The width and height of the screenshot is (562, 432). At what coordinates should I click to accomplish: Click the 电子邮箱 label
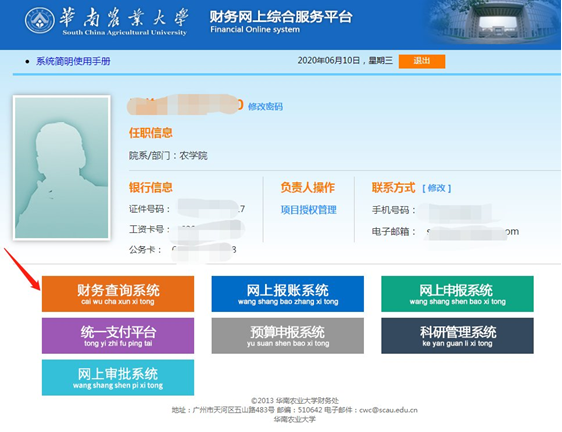(394, 232)
